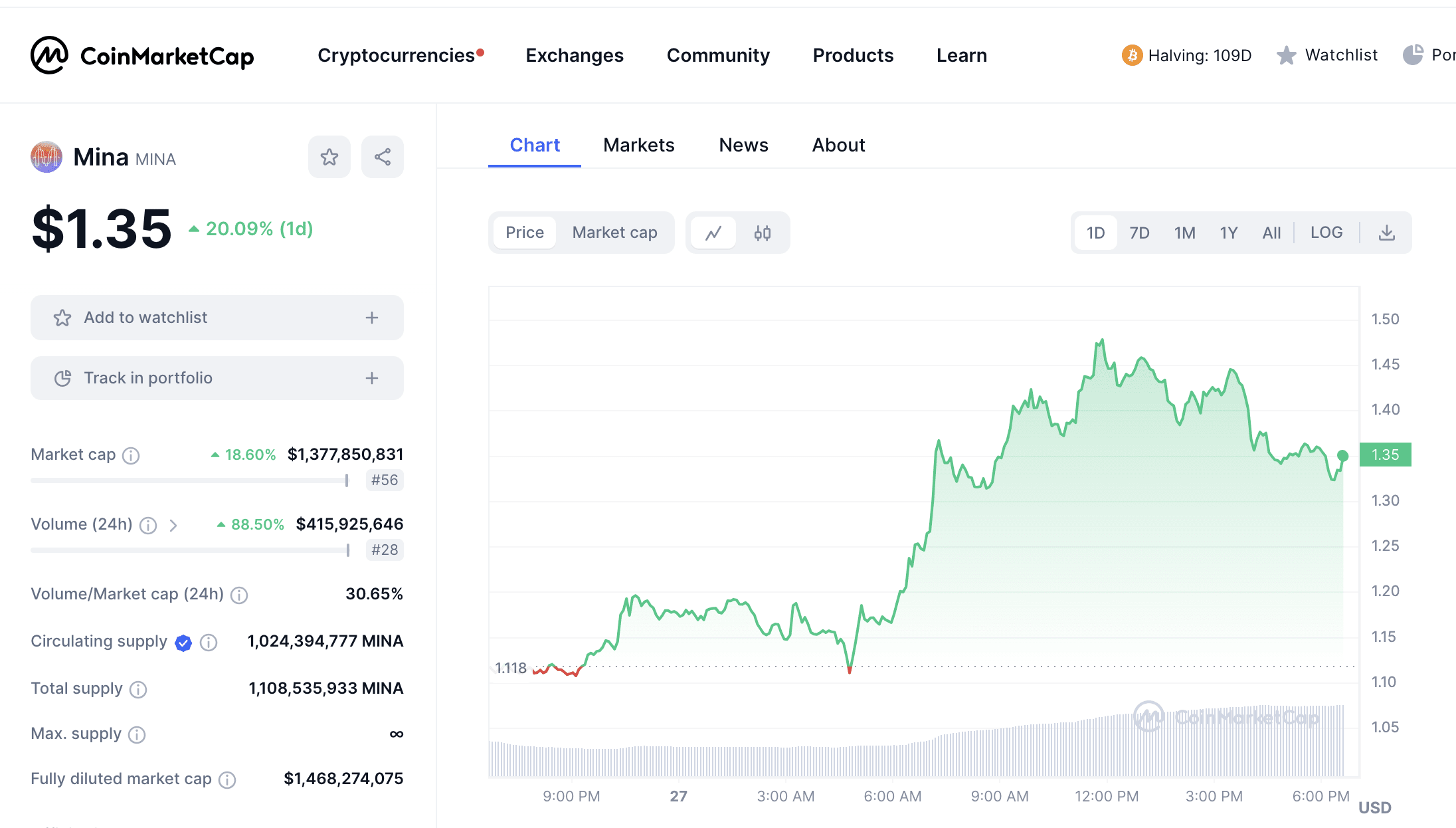Click the Bitcoin Halving countdown icon
1456x828 pixels.
coord(1132,55)
